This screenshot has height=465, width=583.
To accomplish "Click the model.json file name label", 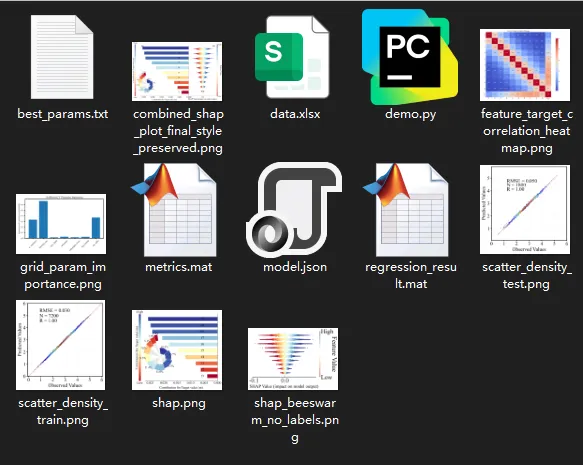I will click(x=295, y=267).
